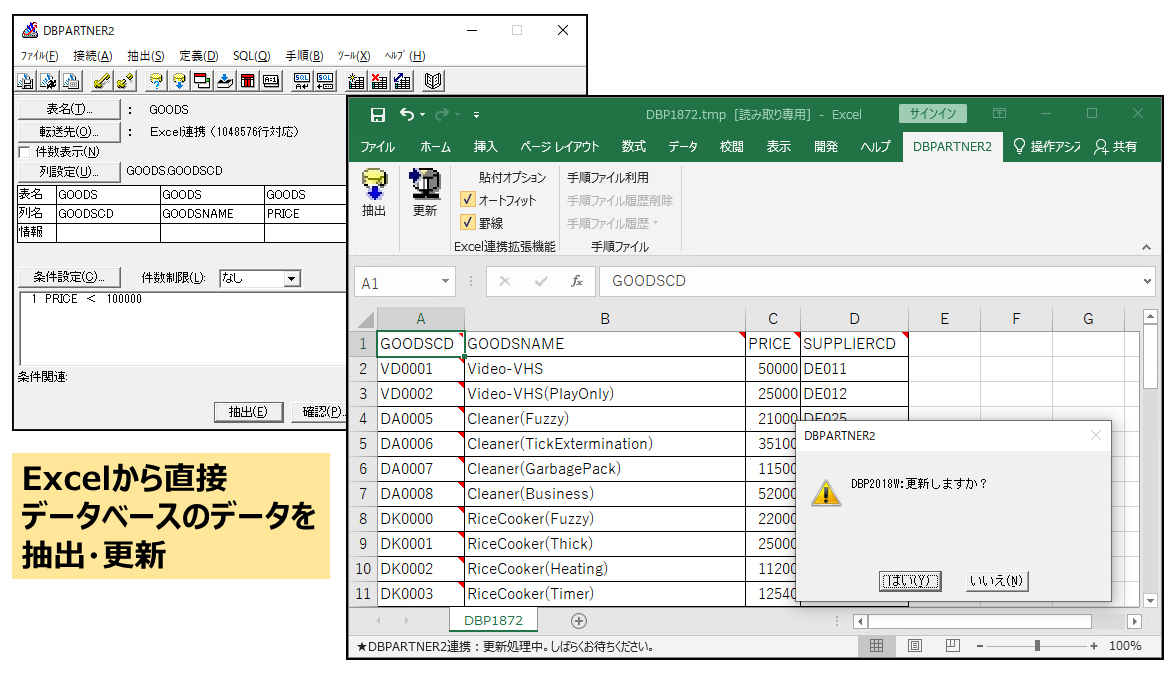The image size is (1176, 673).
Task: Click the add new sheet plus icon
Action: (579, 621)
